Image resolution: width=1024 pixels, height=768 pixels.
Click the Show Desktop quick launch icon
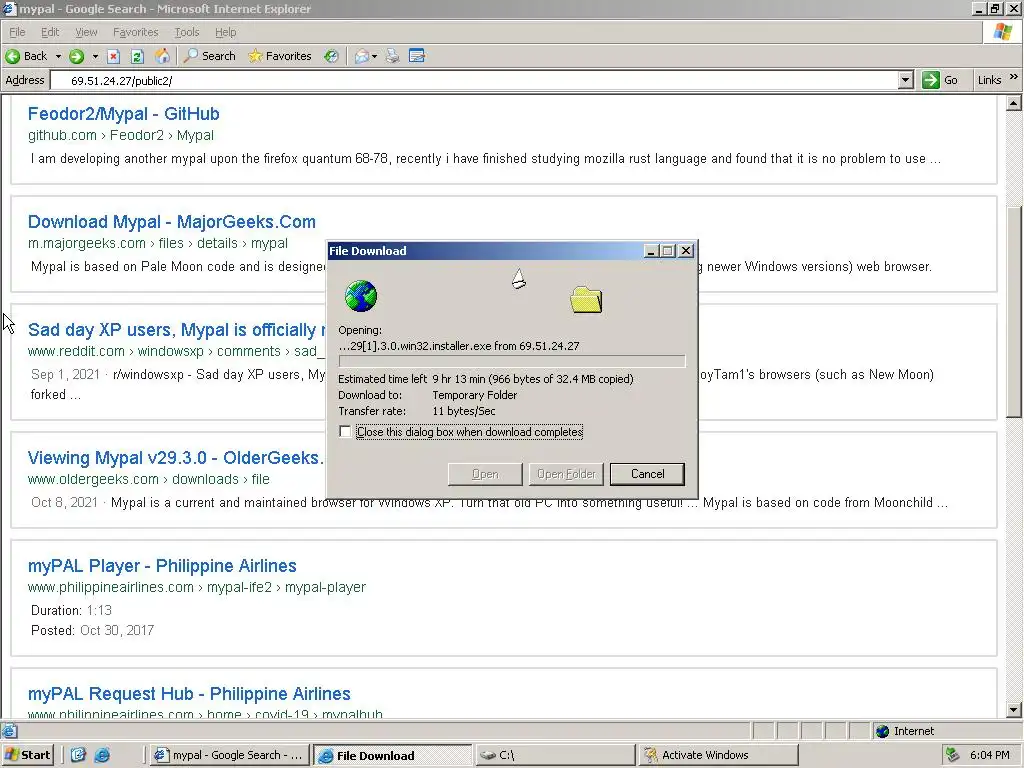78,755
